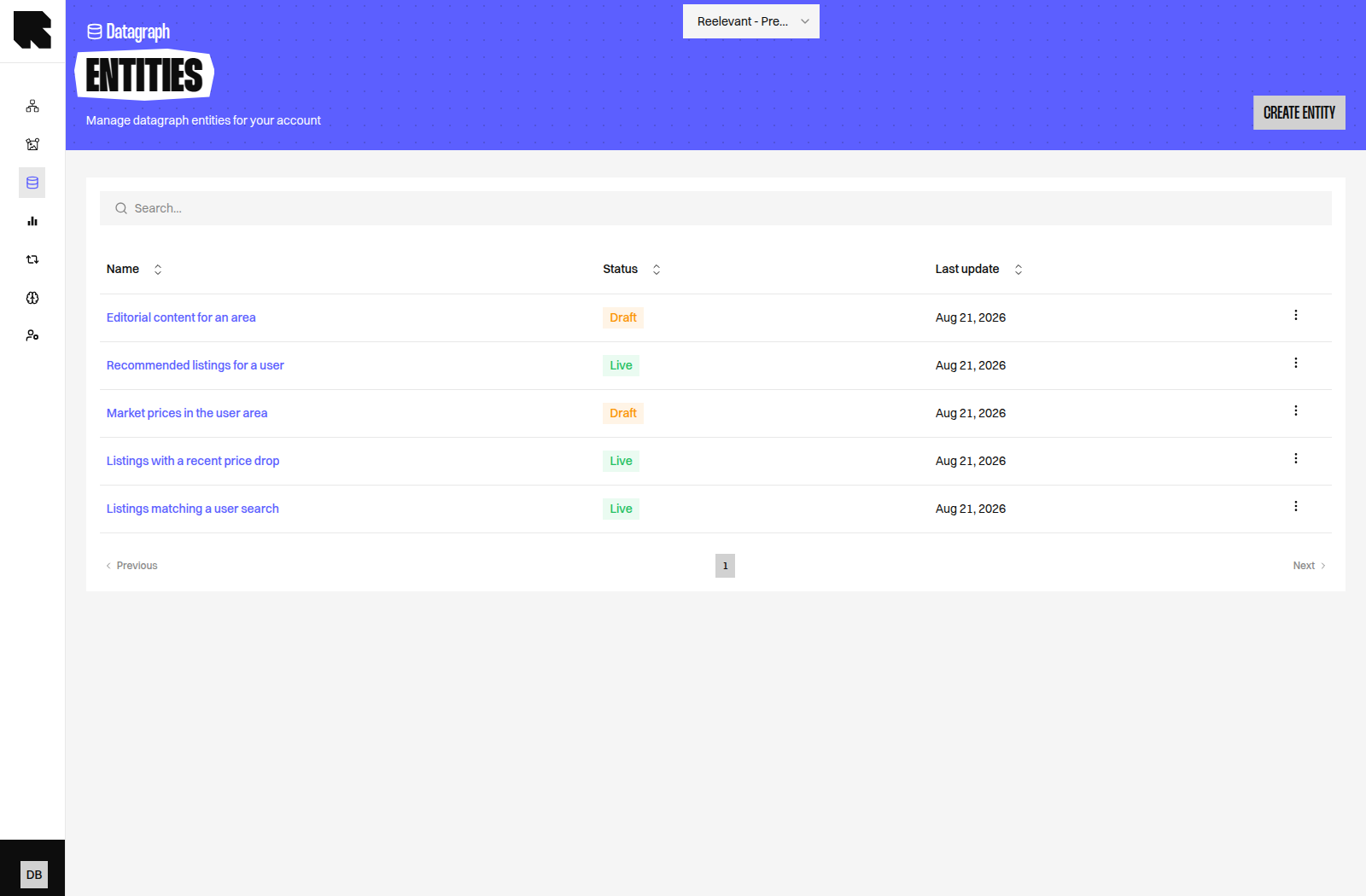Open actions menu for recent price drop row
Viewport: 1366px width, 896px height.
(1296, 458)
